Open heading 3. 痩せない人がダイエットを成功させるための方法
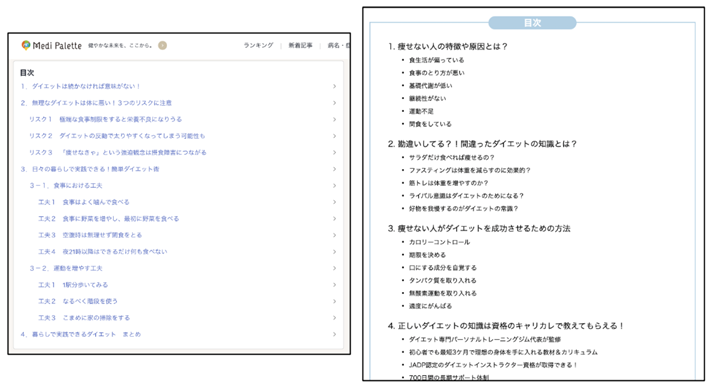This screenshot has height=390, width=712. pyautogui.click(x=479, y=228)
